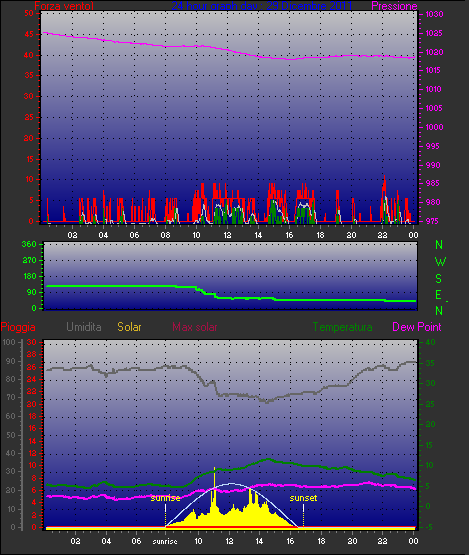Click the 1030 pressure scale value
This screenshot has height=555, width=469.
(x=434, y=14)
